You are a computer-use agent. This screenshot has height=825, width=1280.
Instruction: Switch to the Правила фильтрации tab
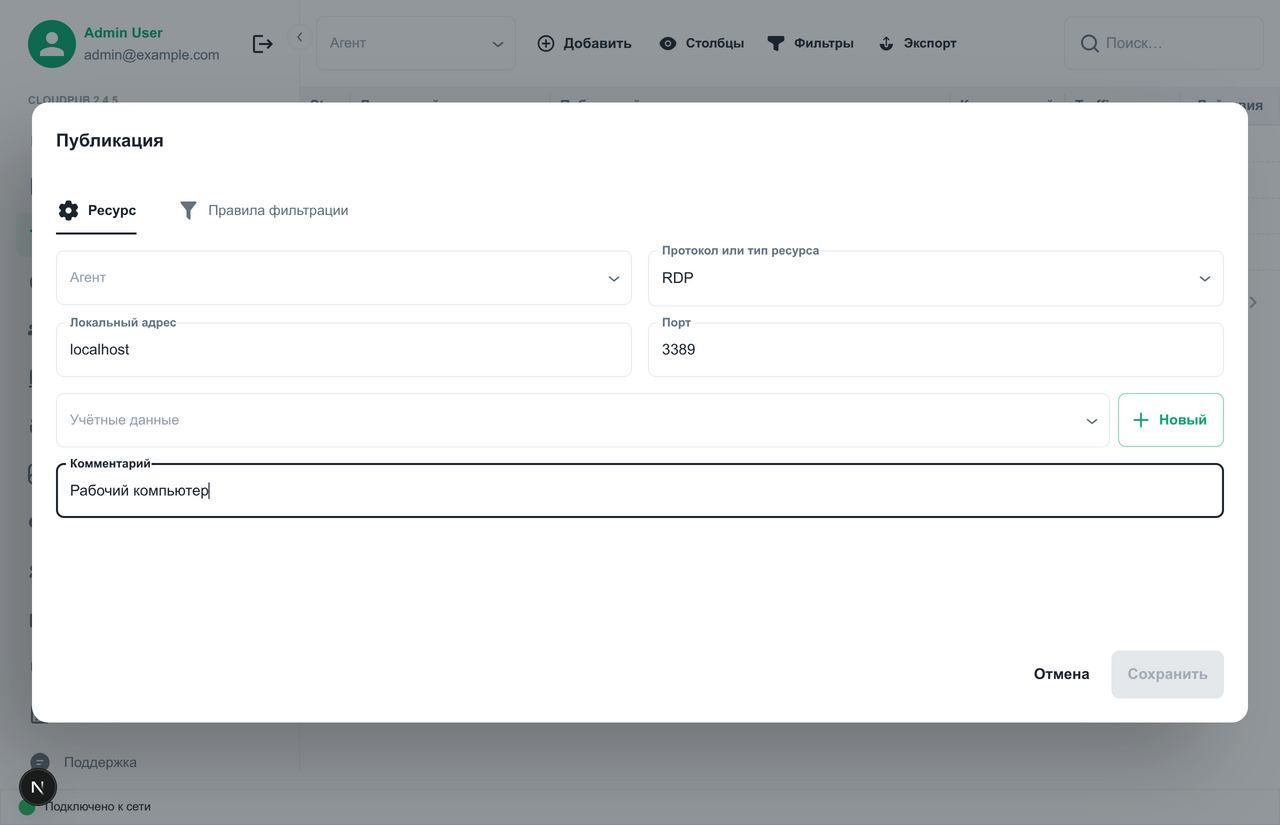click(x=264, y=211)
